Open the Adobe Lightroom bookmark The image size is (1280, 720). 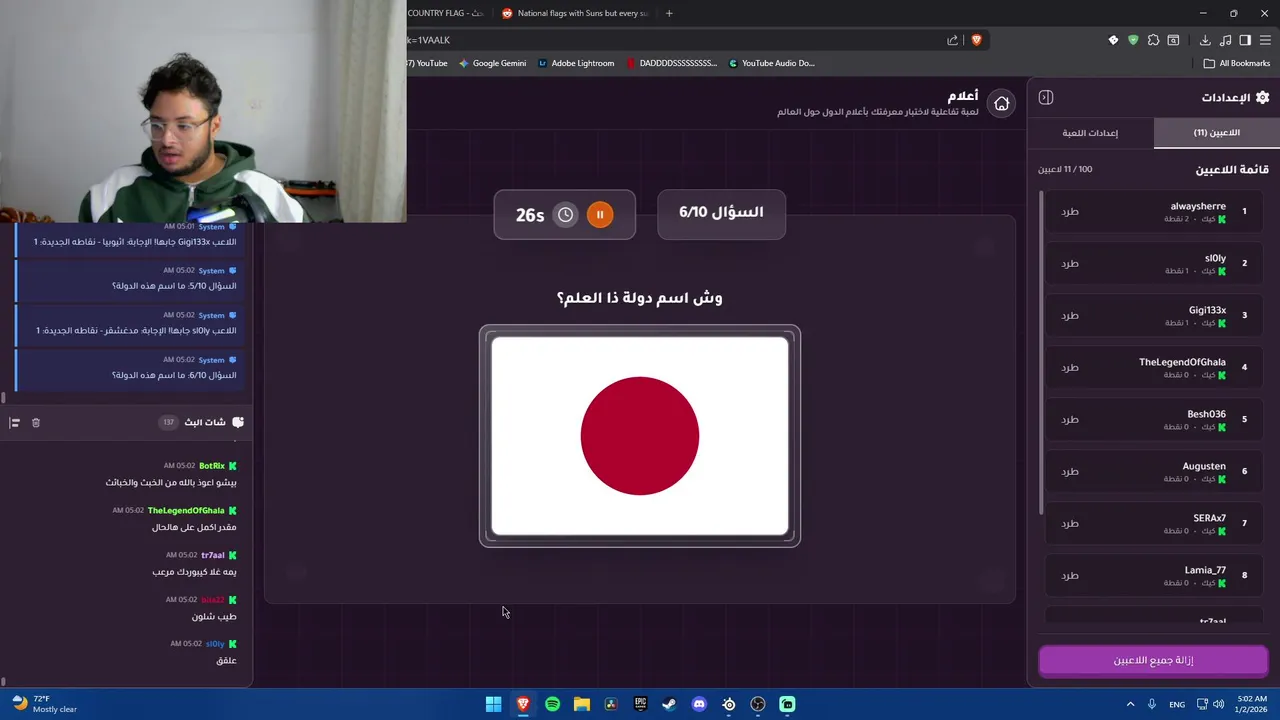pyautogui.click(x=576, y=63)
